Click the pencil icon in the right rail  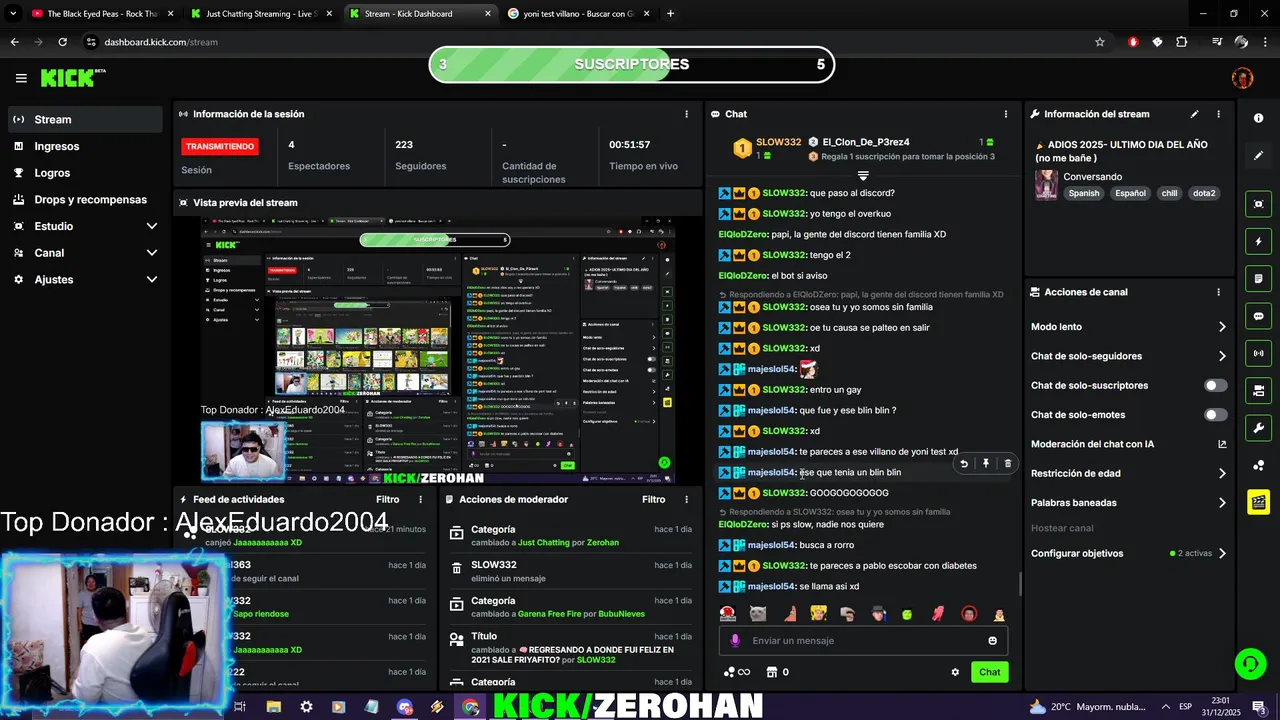coord(1258,155)
